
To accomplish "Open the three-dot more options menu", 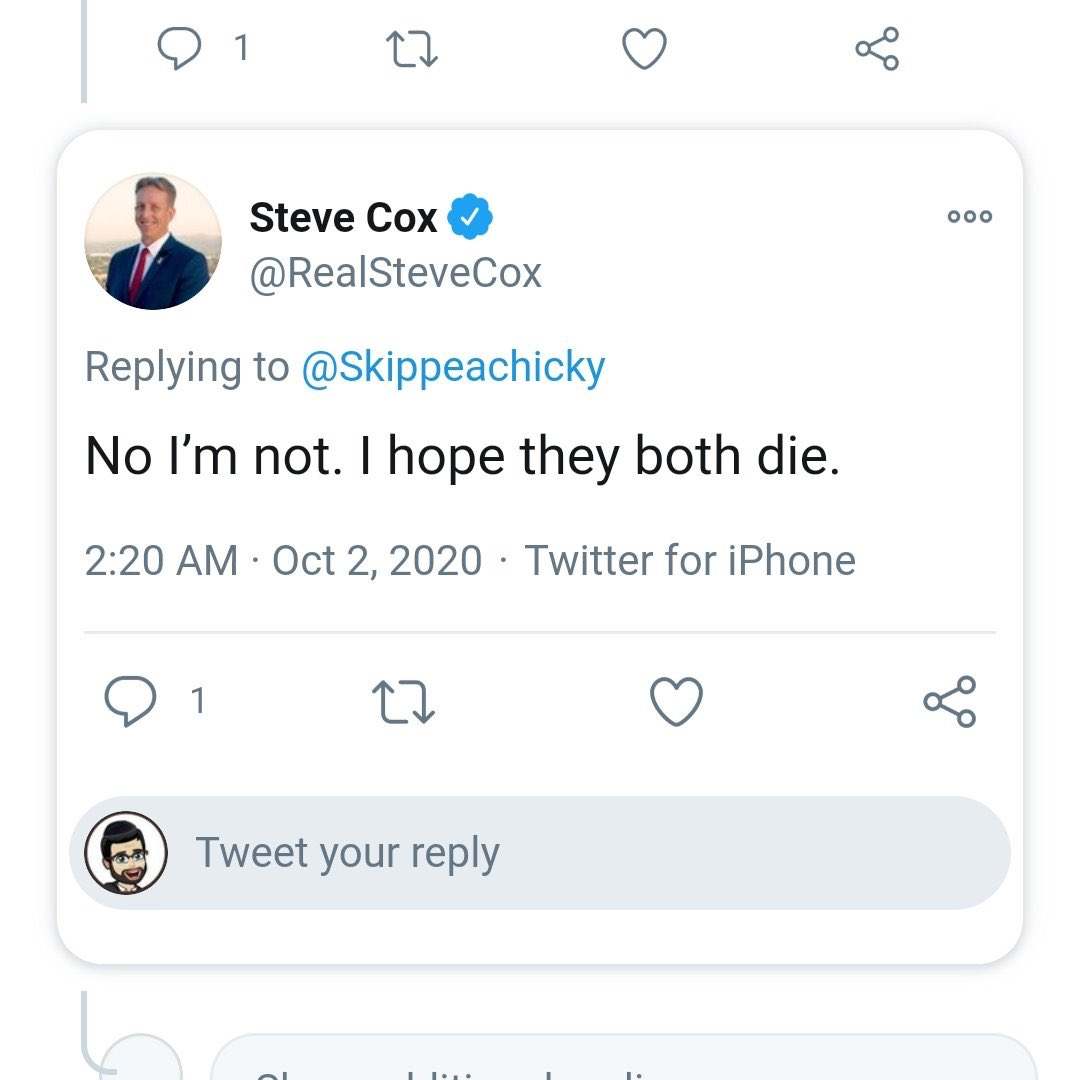I will (x=970, y=216).
